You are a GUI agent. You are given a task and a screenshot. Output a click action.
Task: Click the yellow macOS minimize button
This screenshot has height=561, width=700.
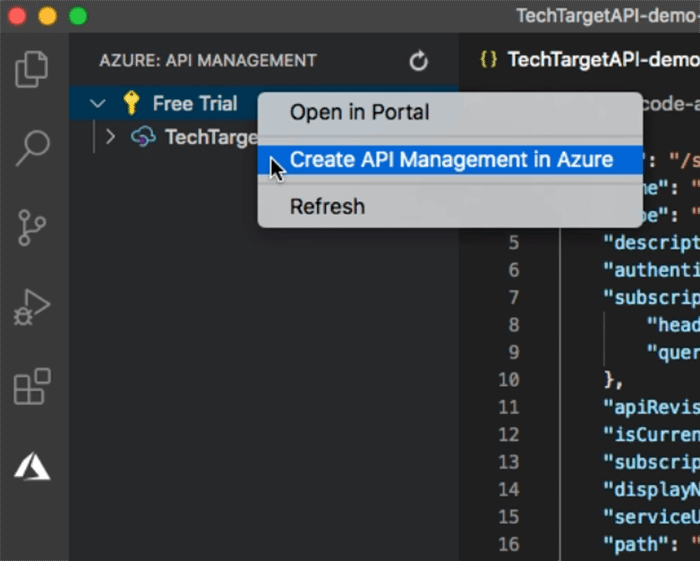pos(47,16)
